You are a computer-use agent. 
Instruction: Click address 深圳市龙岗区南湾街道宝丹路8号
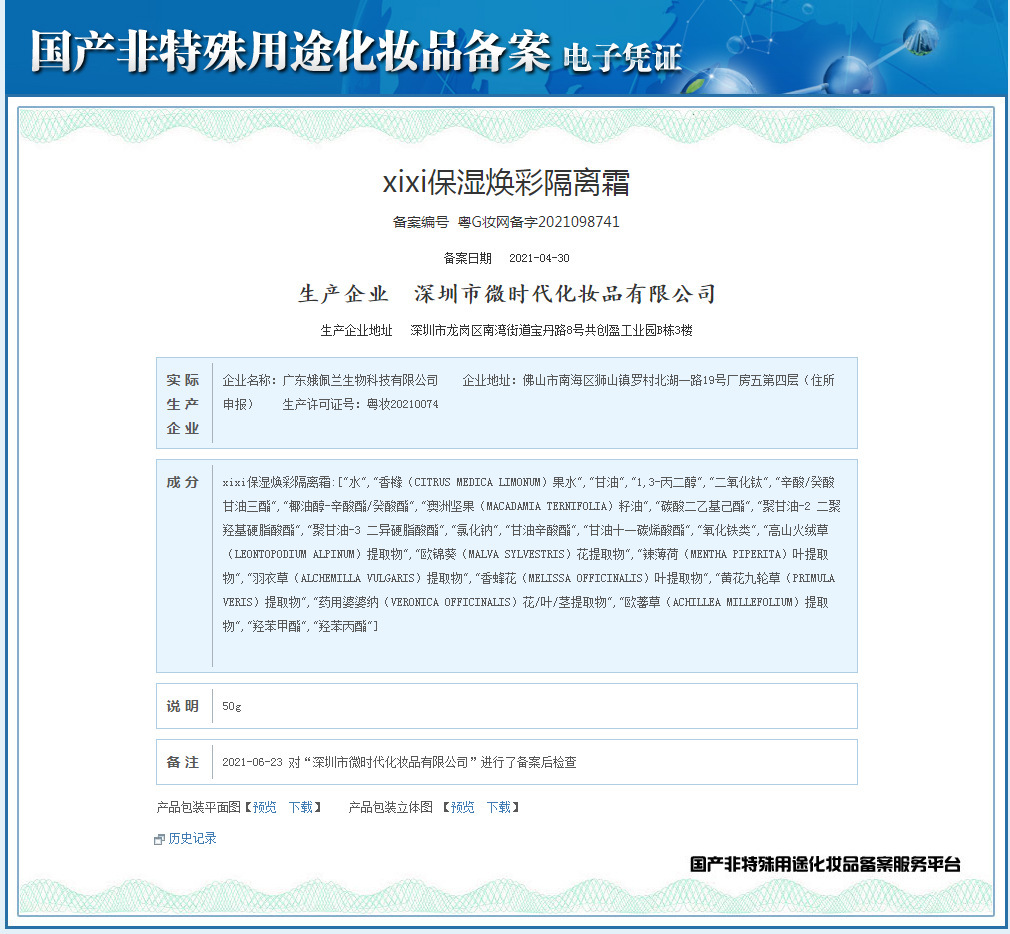497,330
